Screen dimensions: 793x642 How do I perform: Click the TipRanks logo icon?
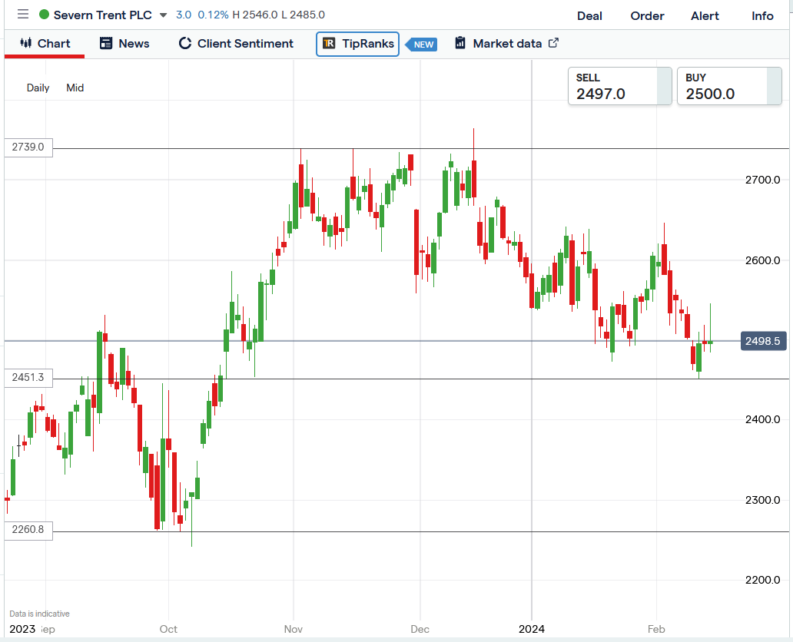click(x=329, y=44)
